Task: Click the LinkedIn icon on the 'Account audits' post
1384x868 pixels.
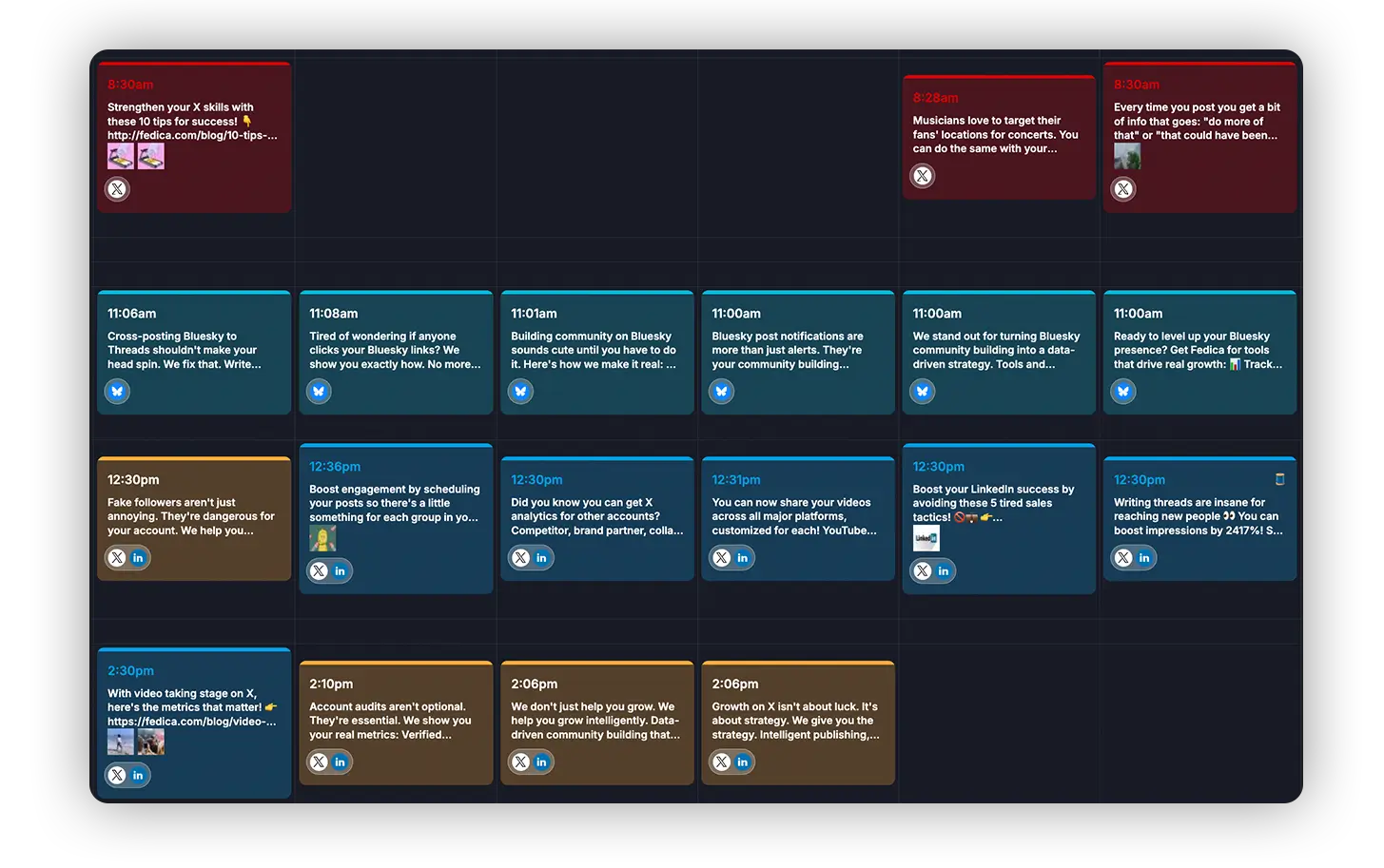Action: [x=341, y=762]
